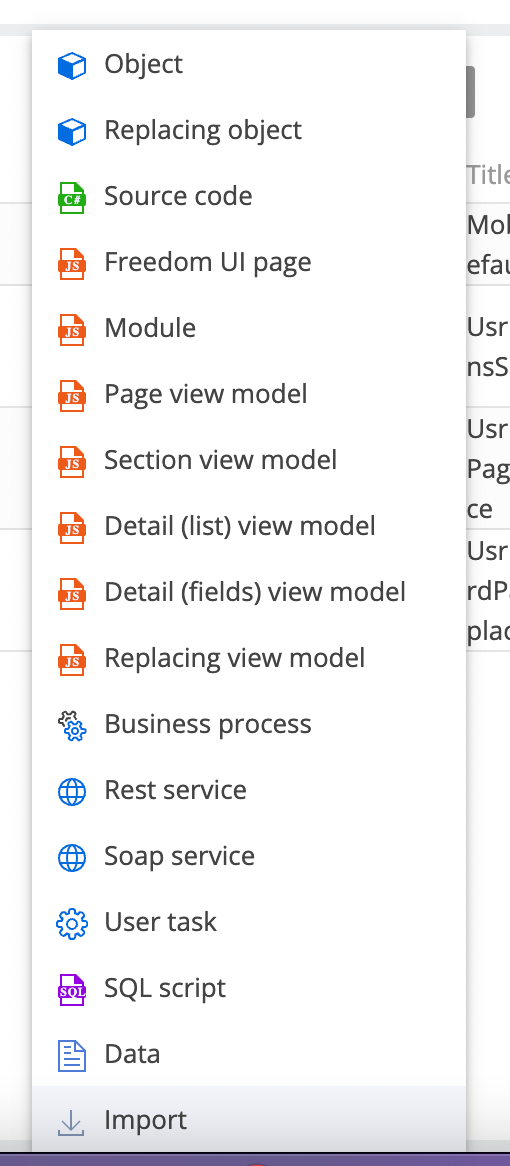Click the gear icon beside User task
The image size is (510, 1166).
72,924
